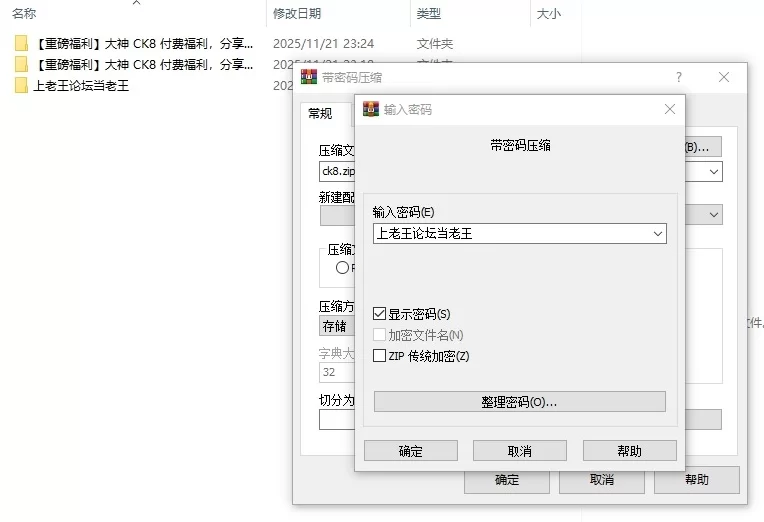Click 确定 in the background 带密码压缩 window
764x522 pixels.
coord(507,480)
